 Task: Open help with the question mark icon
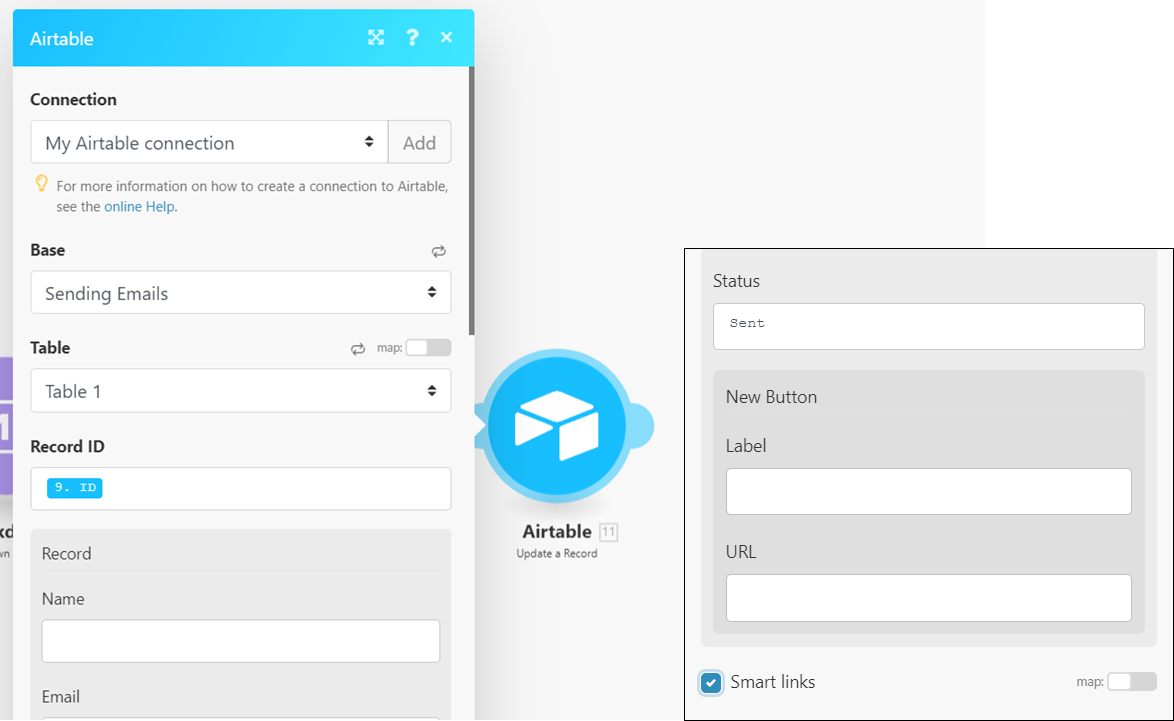(x=412, y=37)
